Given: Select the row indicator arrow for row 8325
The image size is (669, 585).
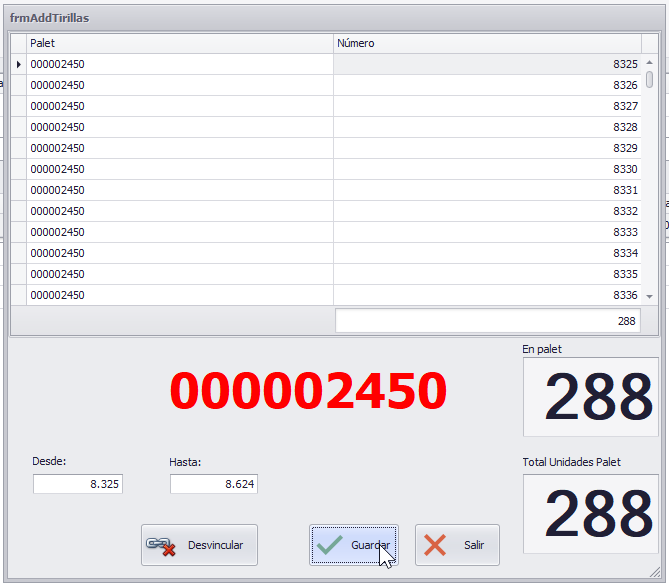Looking at the screenshot, I should point(18,64).
